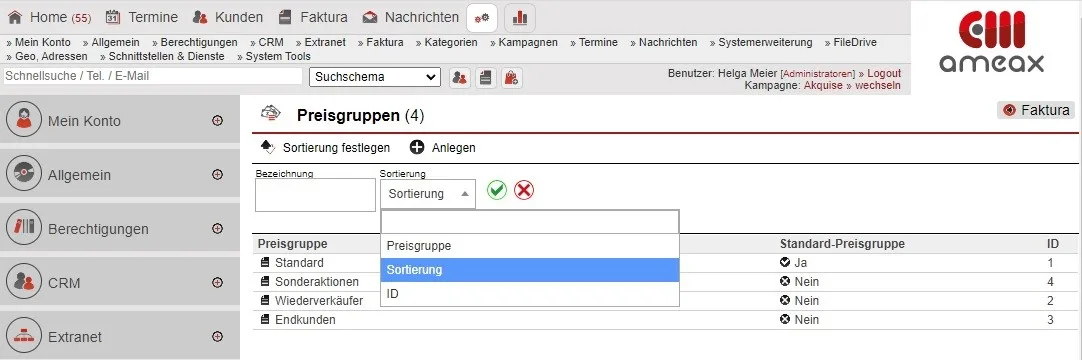Viewport: 1082px width, 360px height.
Task: Choose ID option in the sorting dropdown
Action: click(530, 294)
